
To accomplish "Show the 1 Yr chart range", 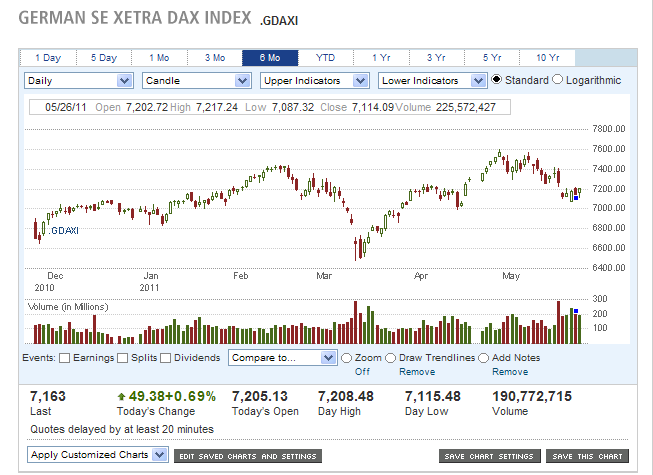I will pyautogui.click(x=381, y=58).
